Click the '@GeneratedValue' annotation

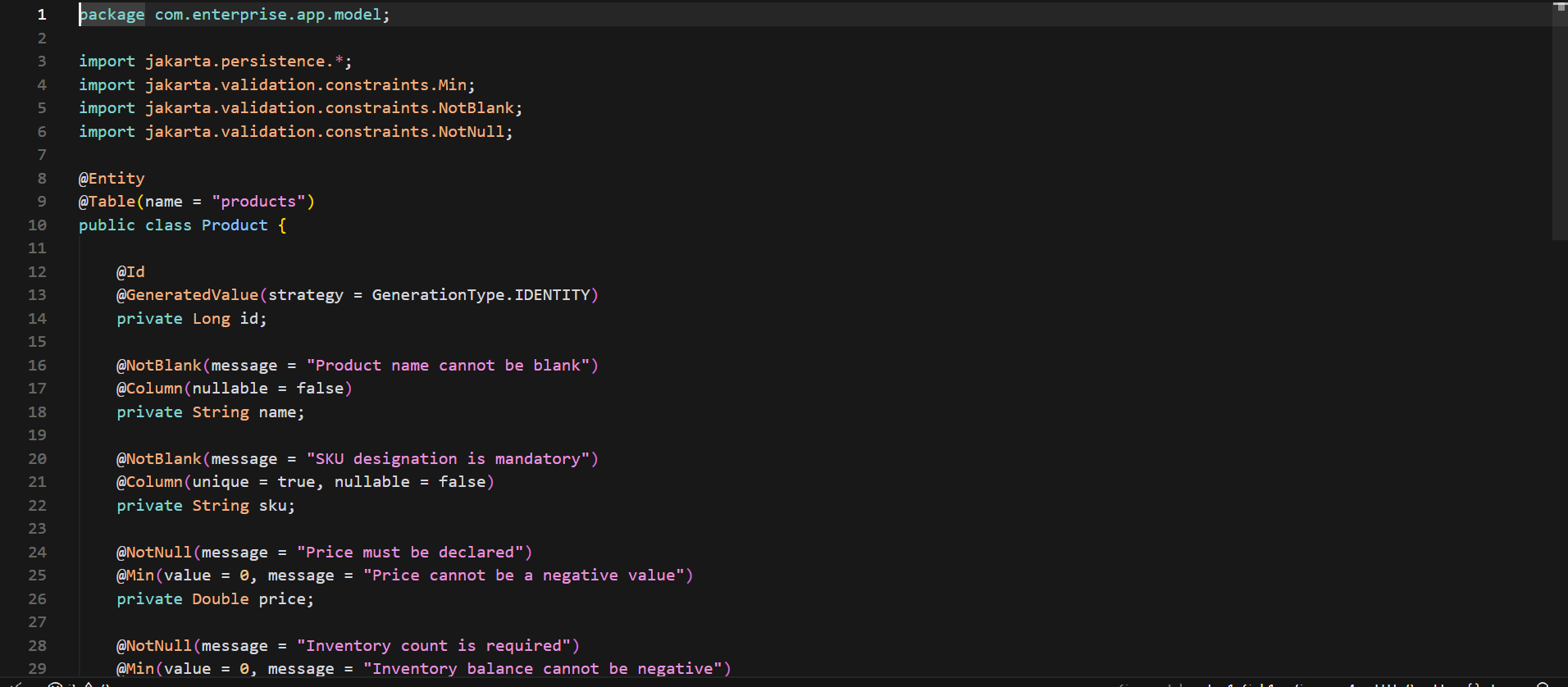(x=187, y=295)
